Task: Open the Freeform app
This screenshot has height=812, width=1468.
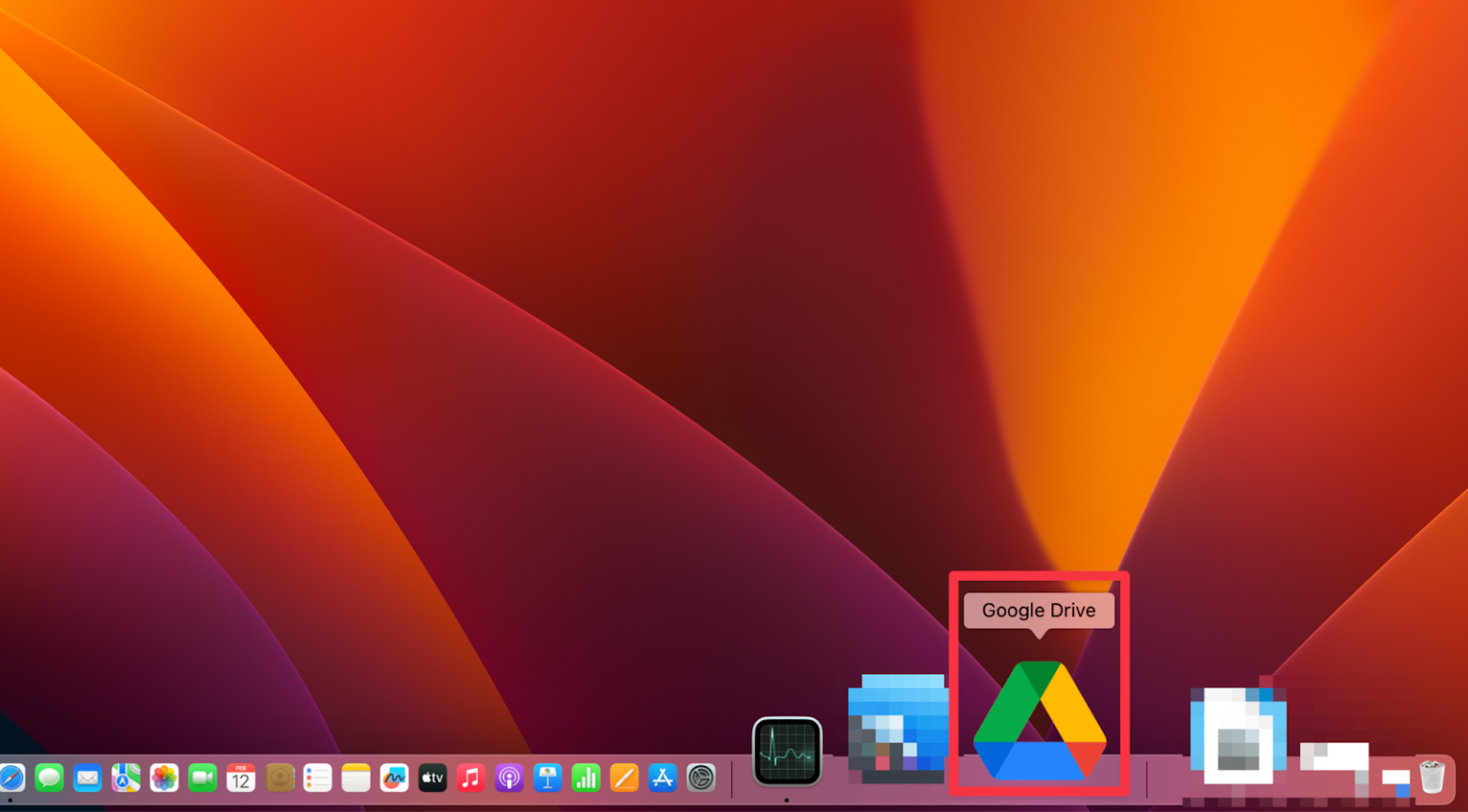Action: coord(394,778)
